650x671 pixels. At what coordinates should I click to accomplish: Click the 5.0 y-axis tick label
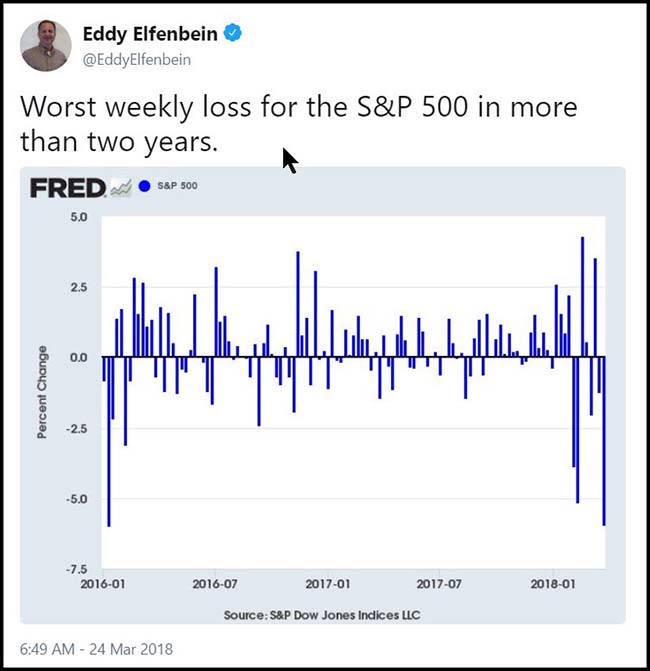click(78, 217)
